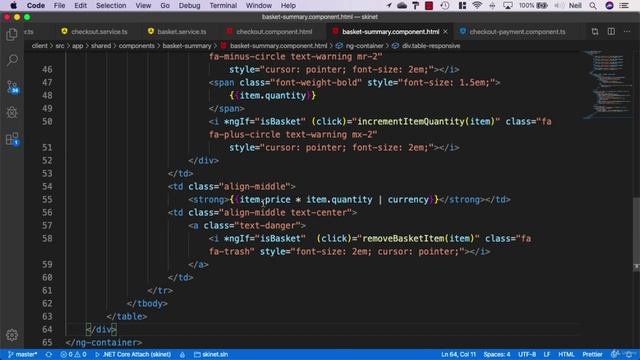The height and width of the screenshot is (360, 640).
Task: Close the basket-summary.component.html tab
Action: (445, 31)
